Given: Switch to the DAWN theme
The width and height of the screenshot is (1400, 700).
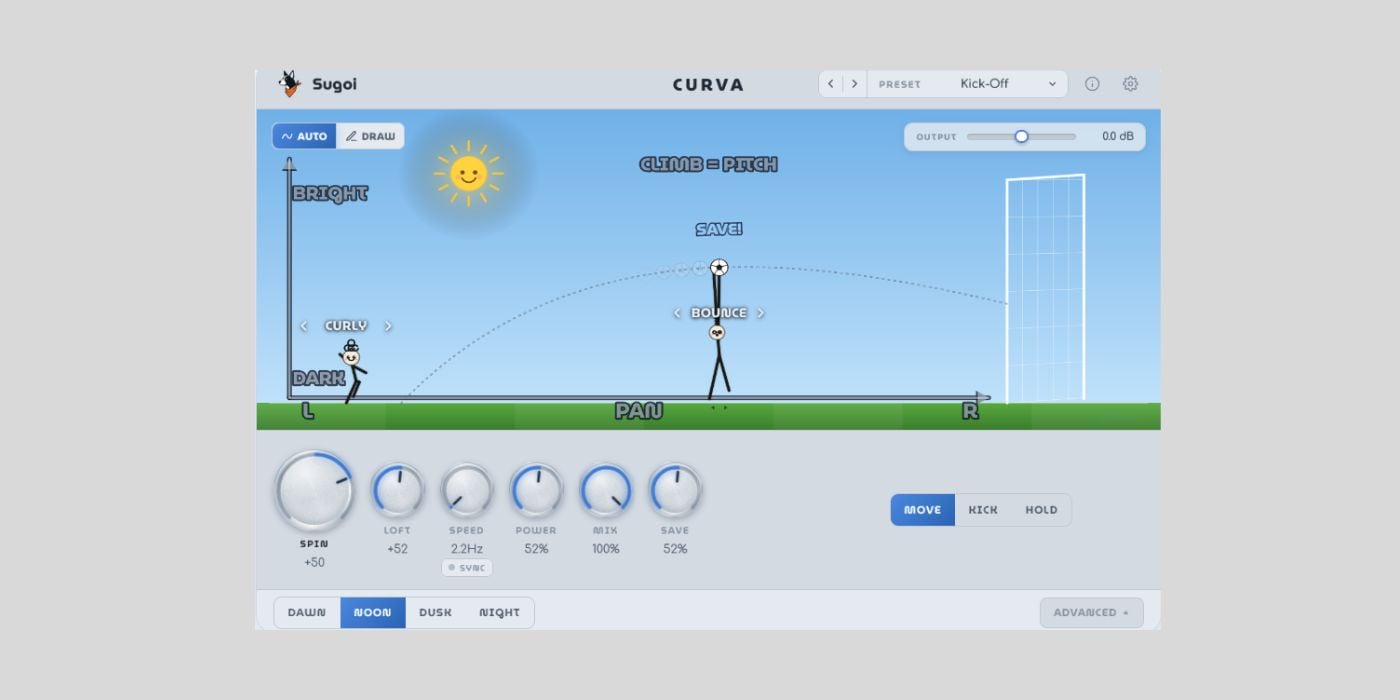Looking at the screenshot, I should click(307, 613).
